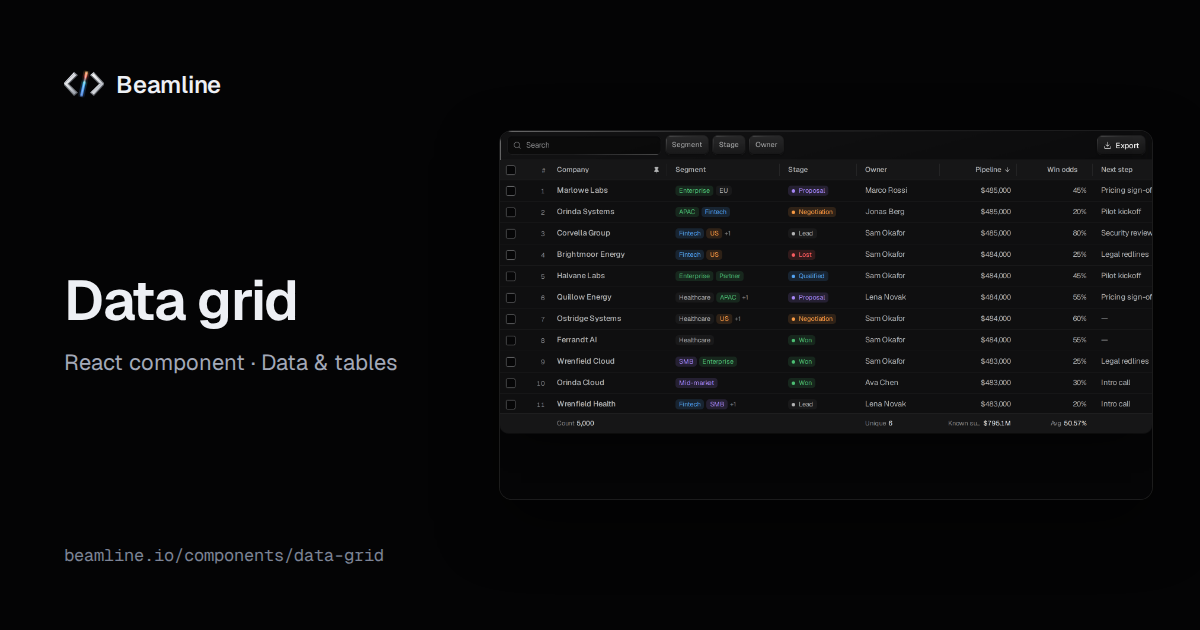
Task: Check the Marlowe Labs row checkbox
Action: point(511,191)
